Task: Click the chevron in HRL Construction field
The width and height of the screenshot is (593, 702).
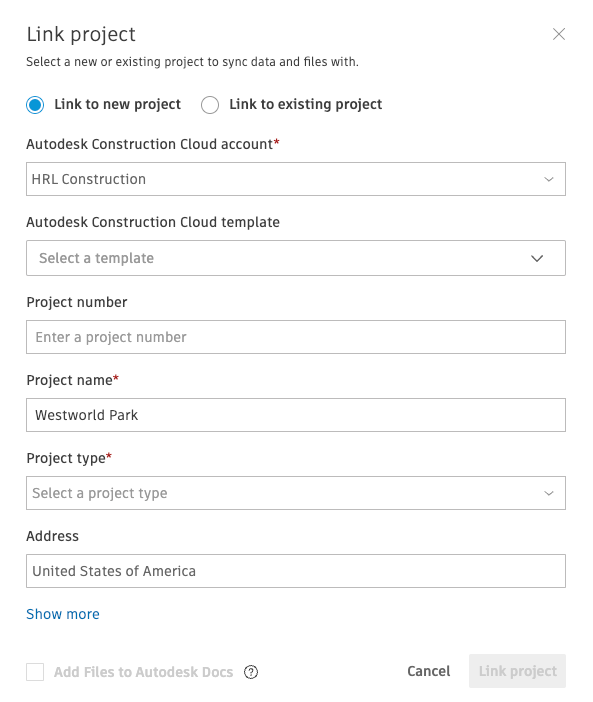Action: click(549, 179)
